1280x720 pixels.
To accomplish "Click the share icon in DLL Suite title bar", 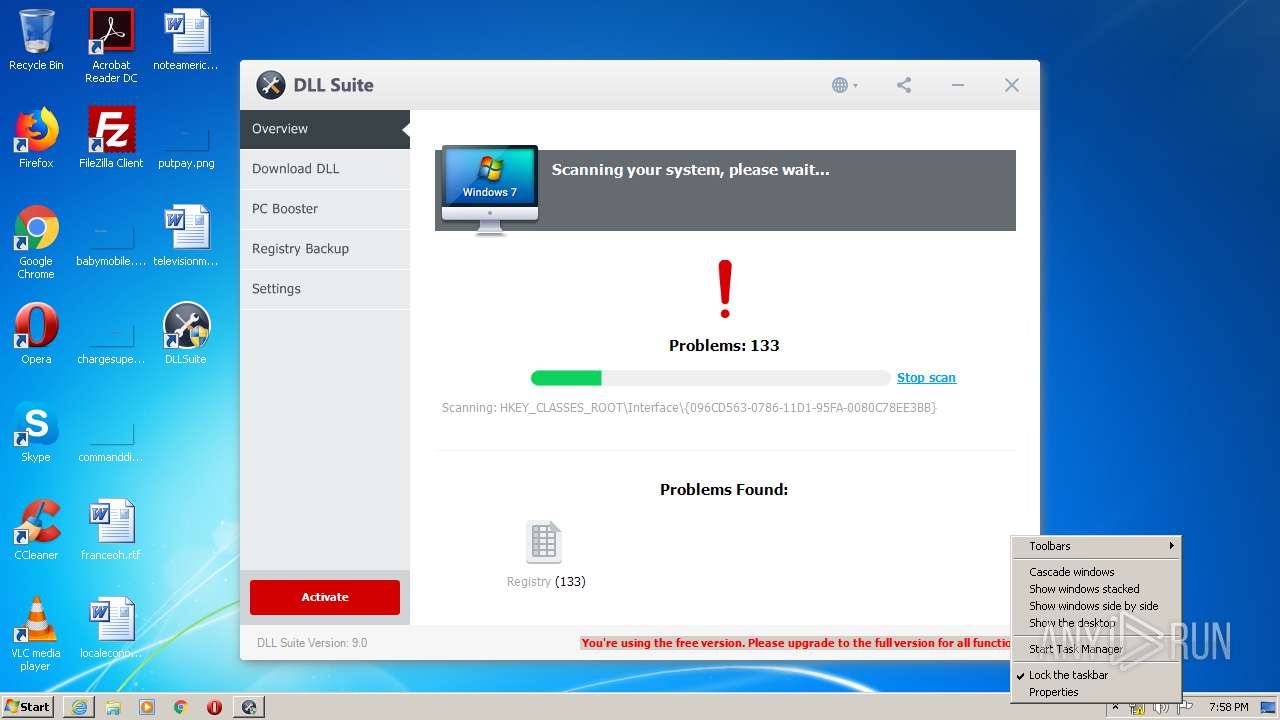I will point(904,85).
